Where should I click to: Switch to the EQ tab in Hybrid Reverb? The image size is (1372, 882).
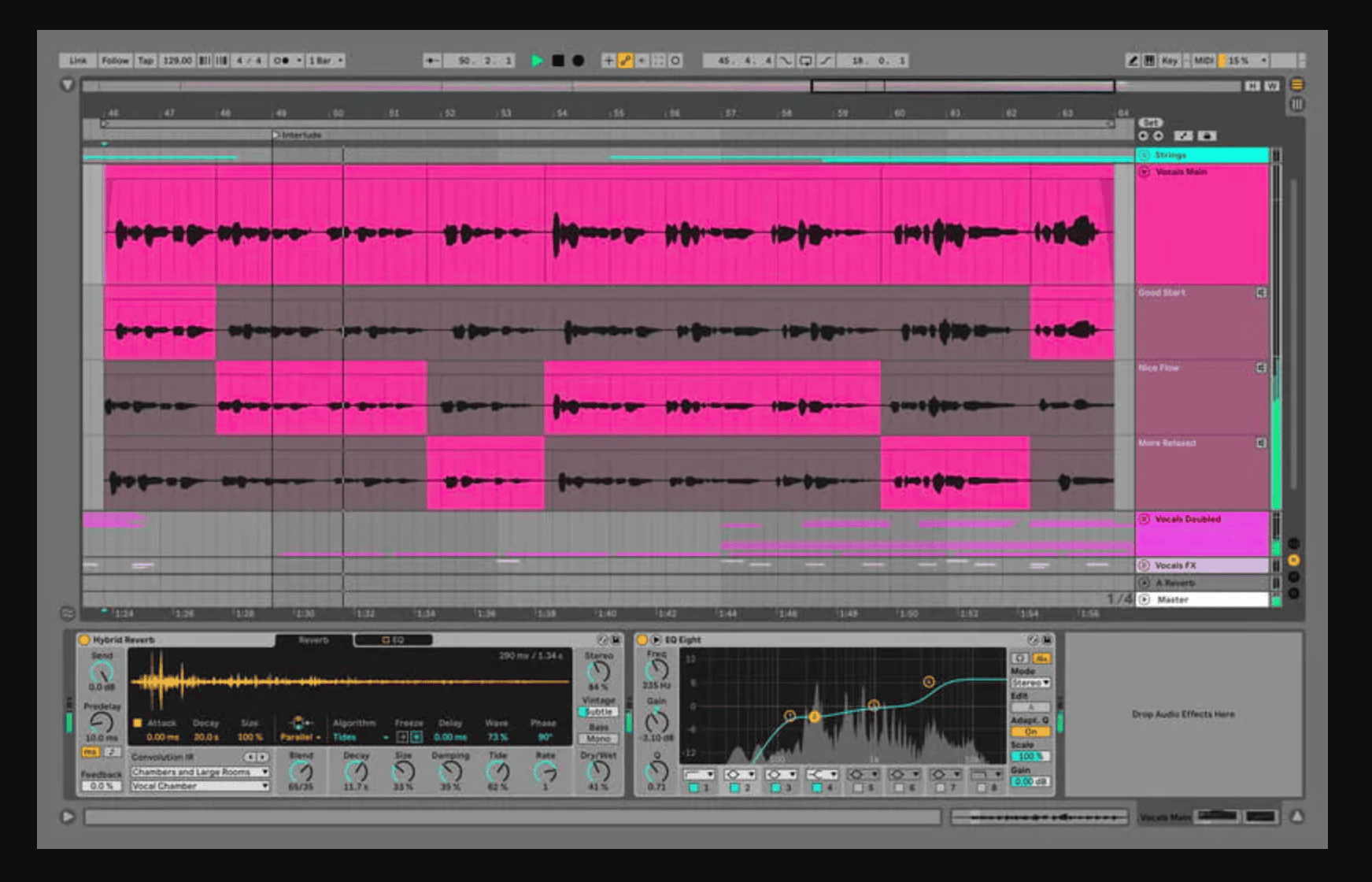click(393, 640)
